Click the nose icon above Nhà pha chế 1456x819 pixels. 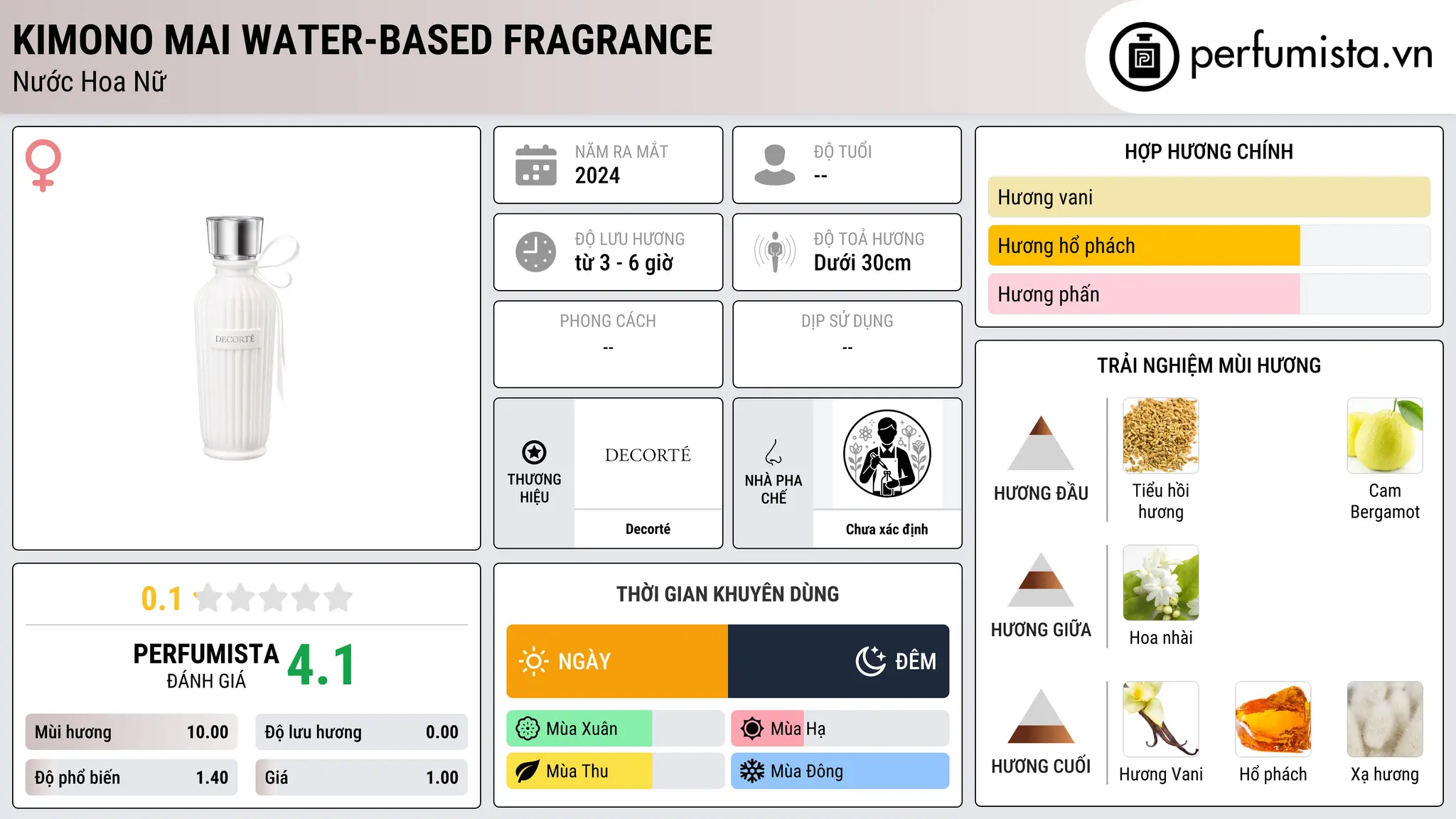point(773,452)
